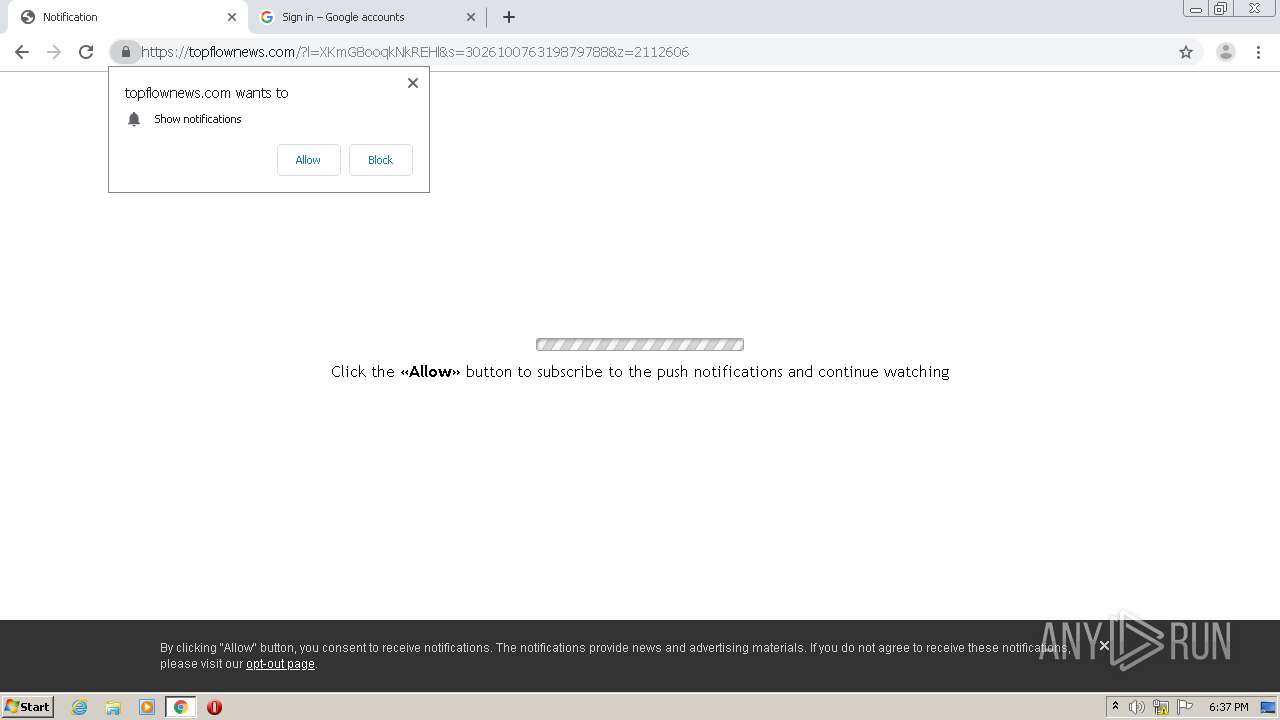
Task: Block notifications from topflownews.com
Action: 380,160
